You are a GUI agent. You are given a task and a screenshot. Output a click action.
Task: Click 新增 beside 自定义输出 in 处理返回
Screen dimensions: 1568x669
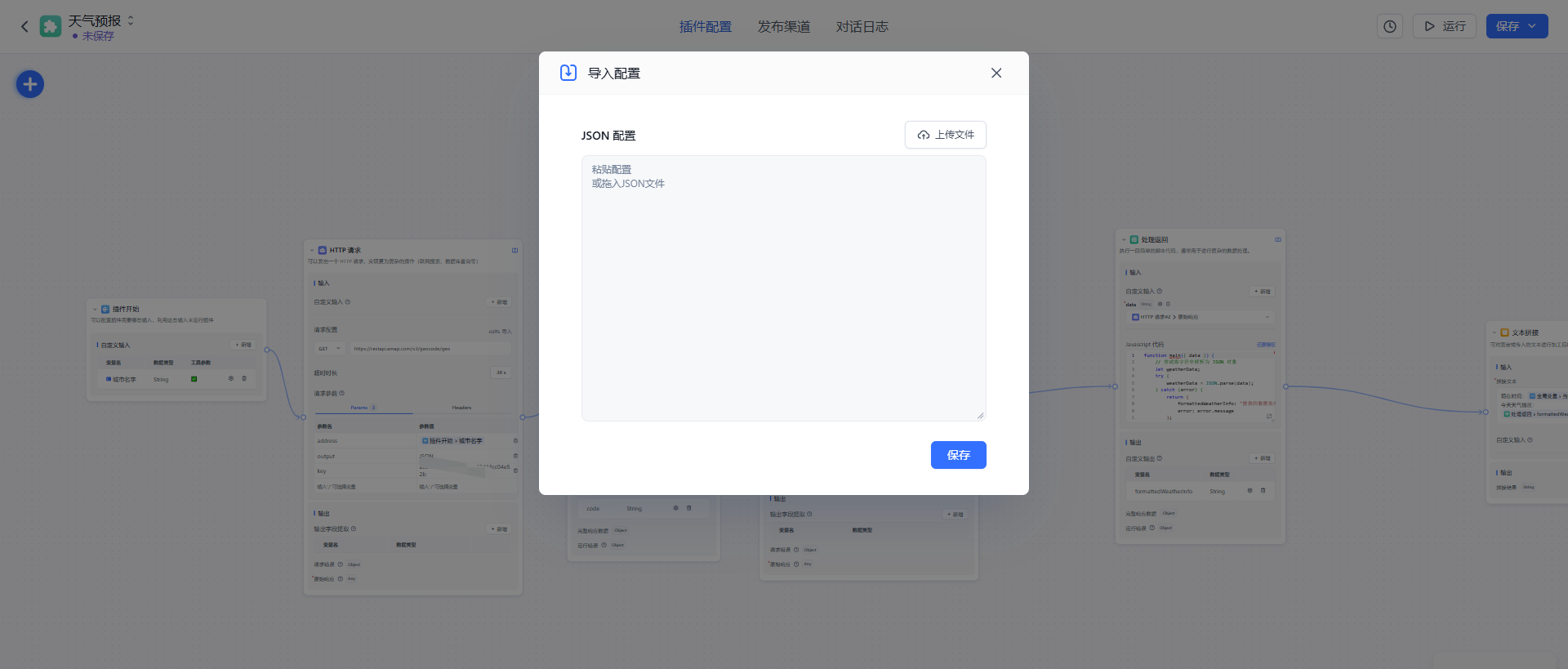pos(1263,458)
